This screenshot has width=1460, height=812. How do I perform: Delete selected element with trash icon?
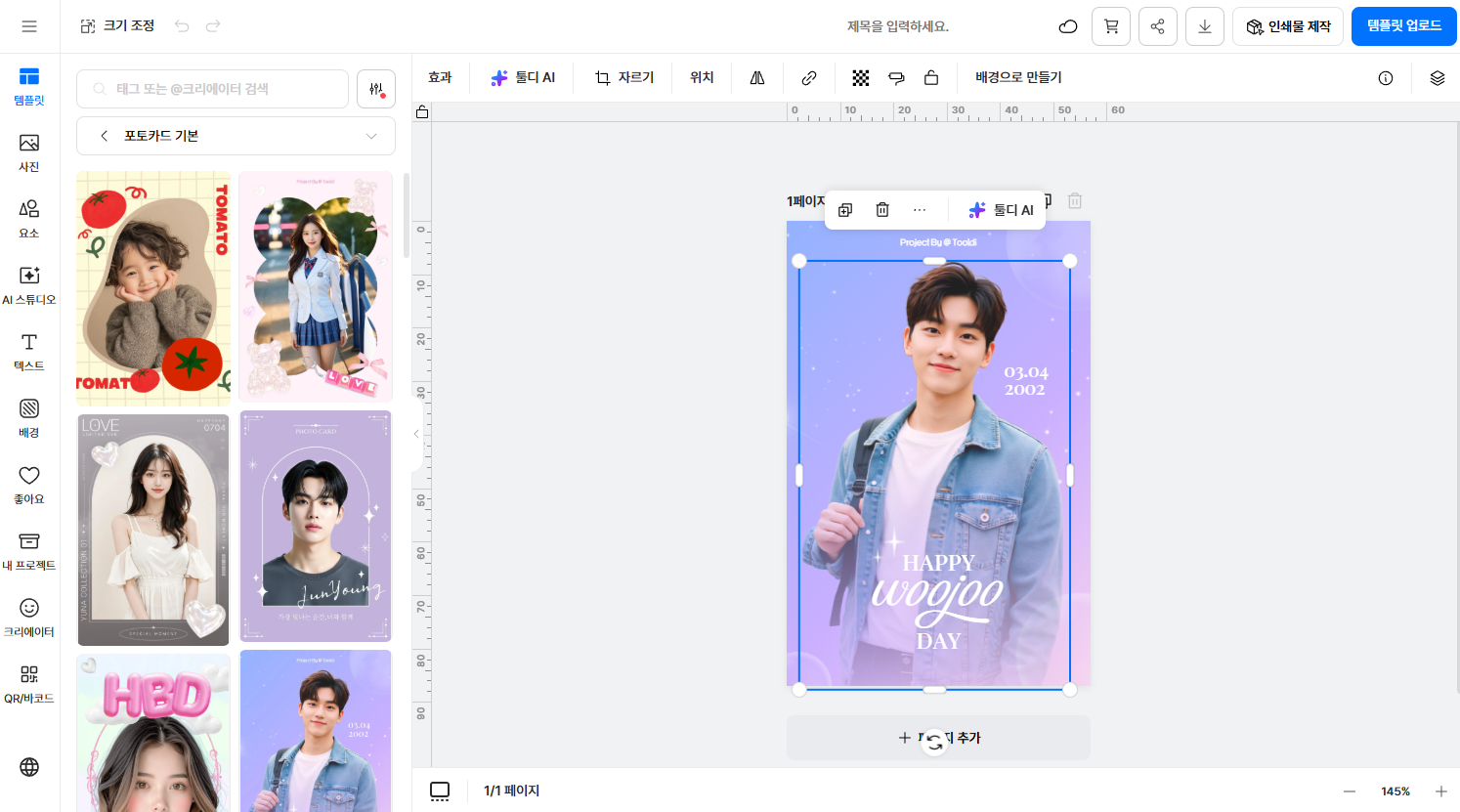882,210
